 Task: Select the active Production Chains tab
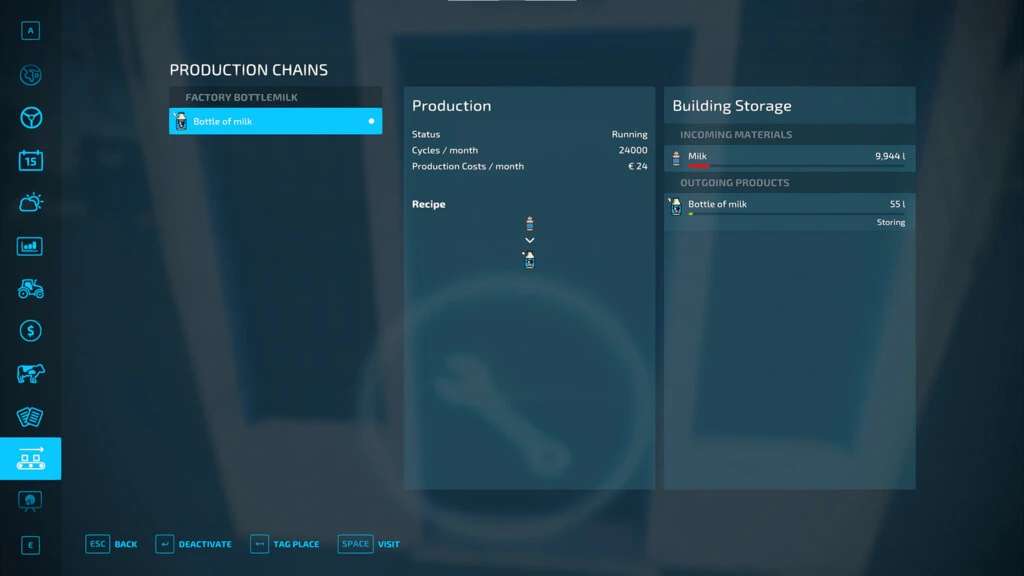30,458
